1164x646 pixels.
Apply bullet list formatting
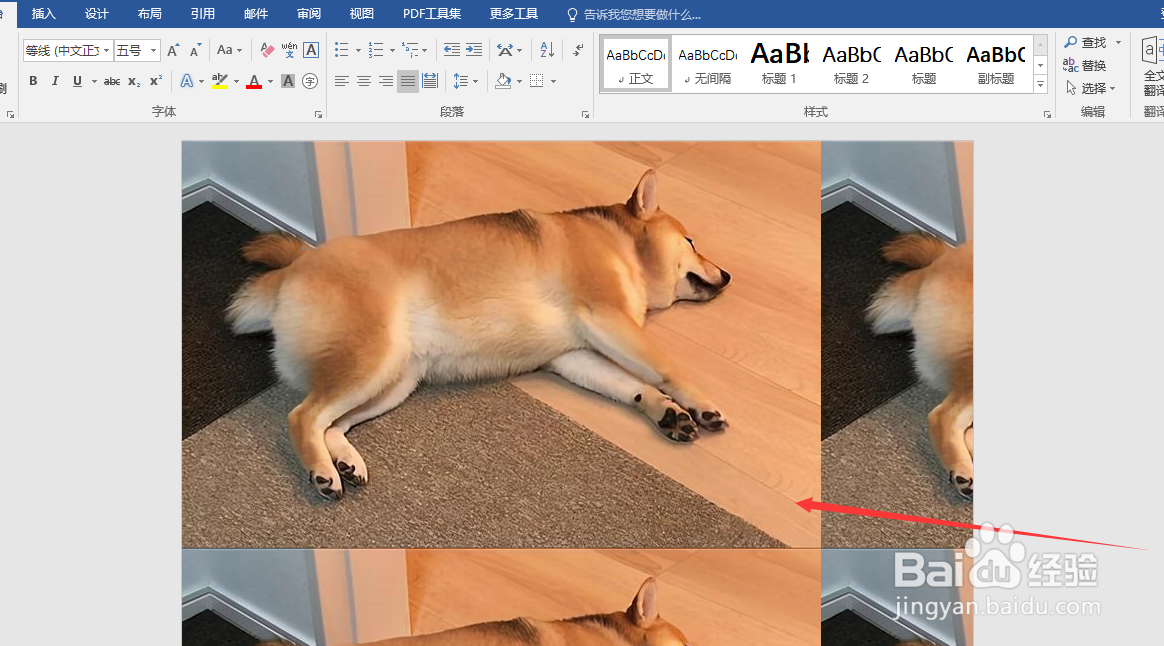[341, 50]
